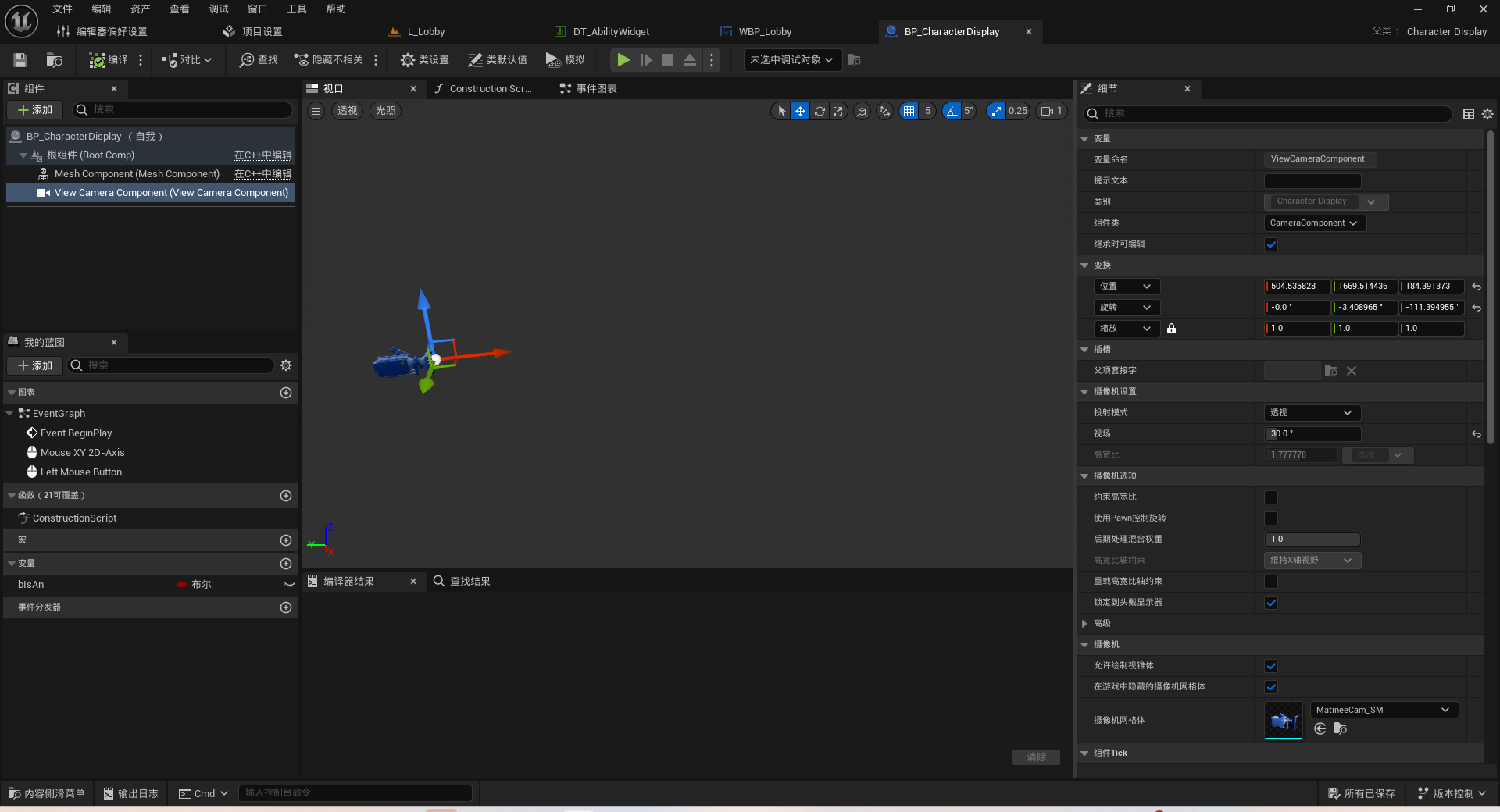The image size is (1500, 812).
Task: Open 位置 location type dropdown
Action: 1127,287
